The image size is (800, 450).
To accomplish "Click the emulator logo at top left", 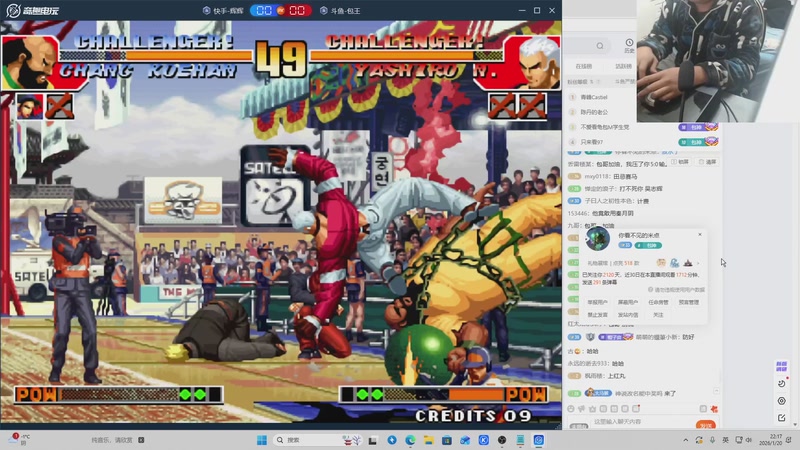I will click(32, 10).
